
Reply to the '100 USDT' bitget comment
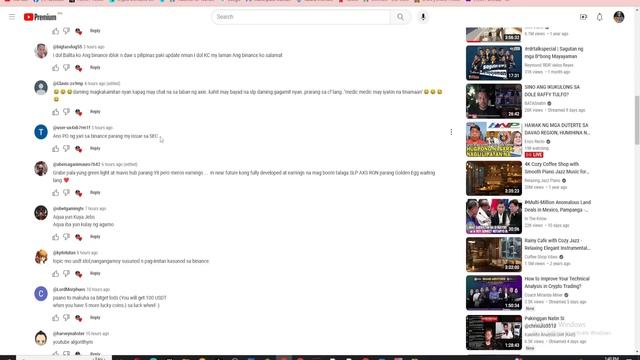point(95,317)
